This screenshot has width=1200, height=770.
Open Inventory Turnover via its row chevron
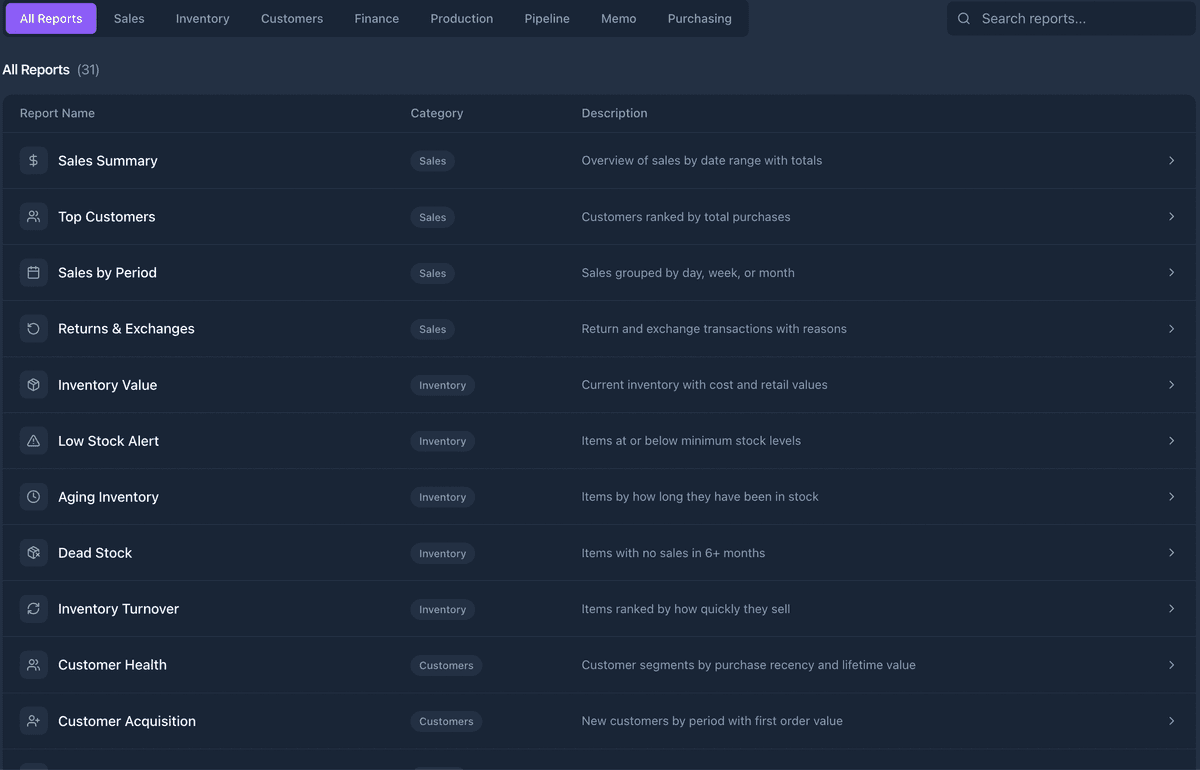[1171, 608]
